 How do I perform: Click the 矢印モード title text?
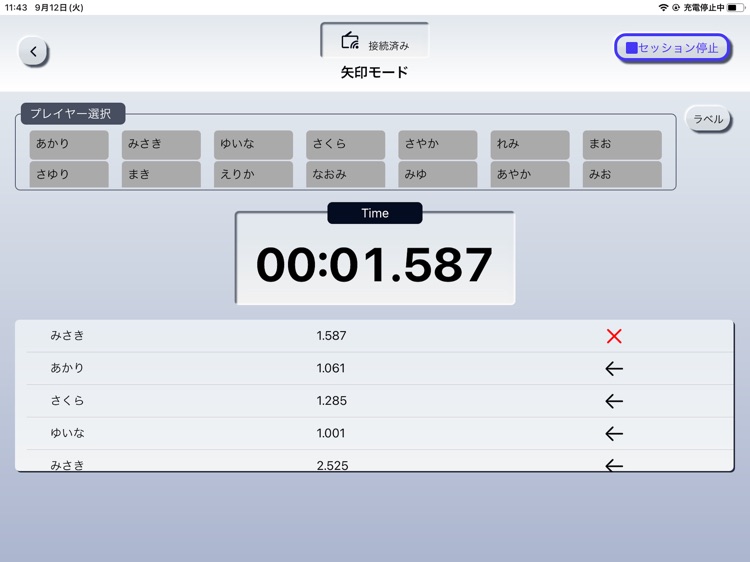pyautogui.click(x=374, y=72)
